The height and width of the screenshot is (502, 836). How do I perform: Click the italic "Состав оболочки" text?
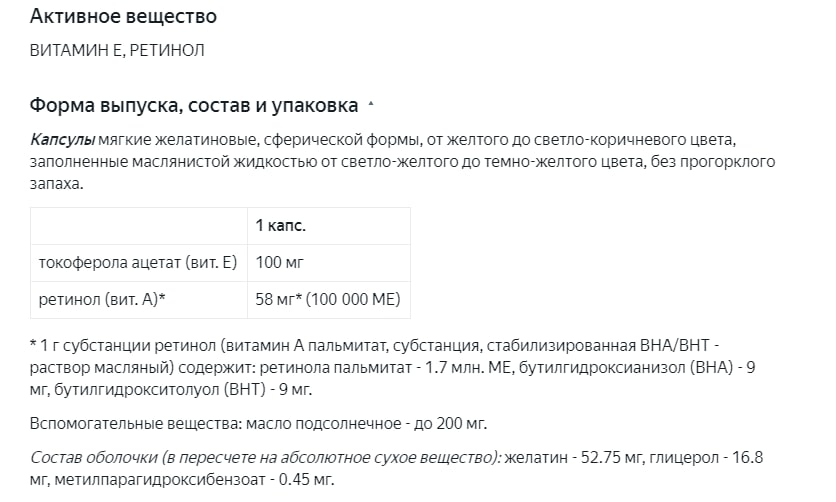[x=94, y=458]
